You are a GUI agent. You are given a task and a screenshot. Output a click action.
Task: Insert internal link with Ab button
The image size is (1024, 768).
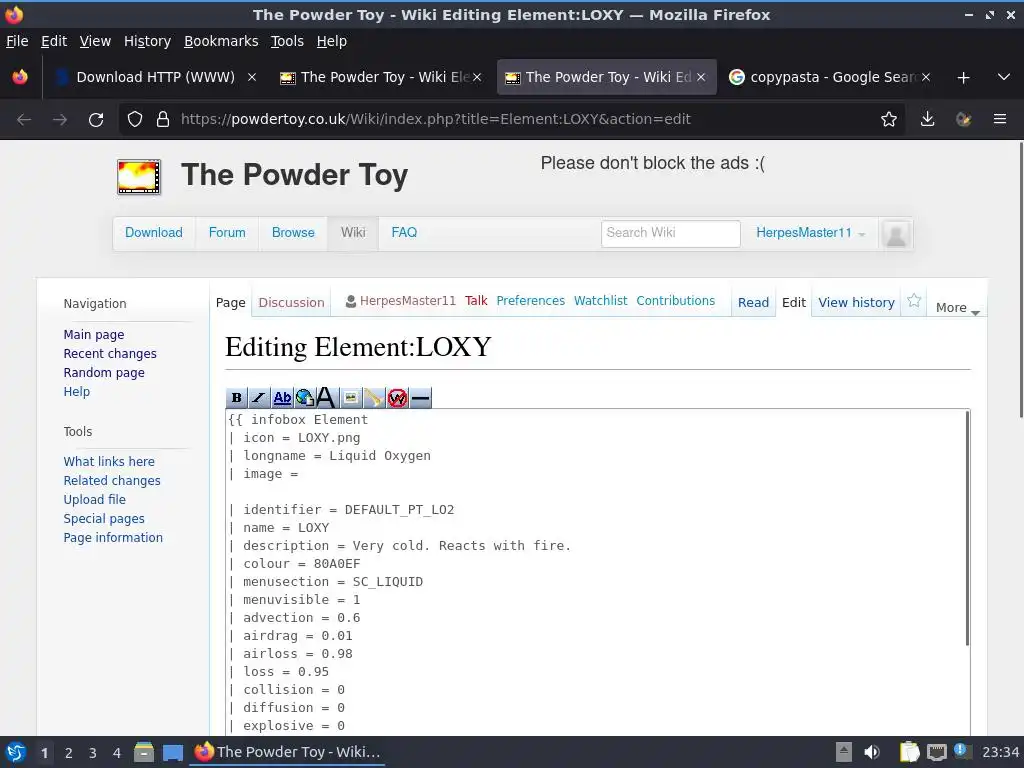pos(282,397)
